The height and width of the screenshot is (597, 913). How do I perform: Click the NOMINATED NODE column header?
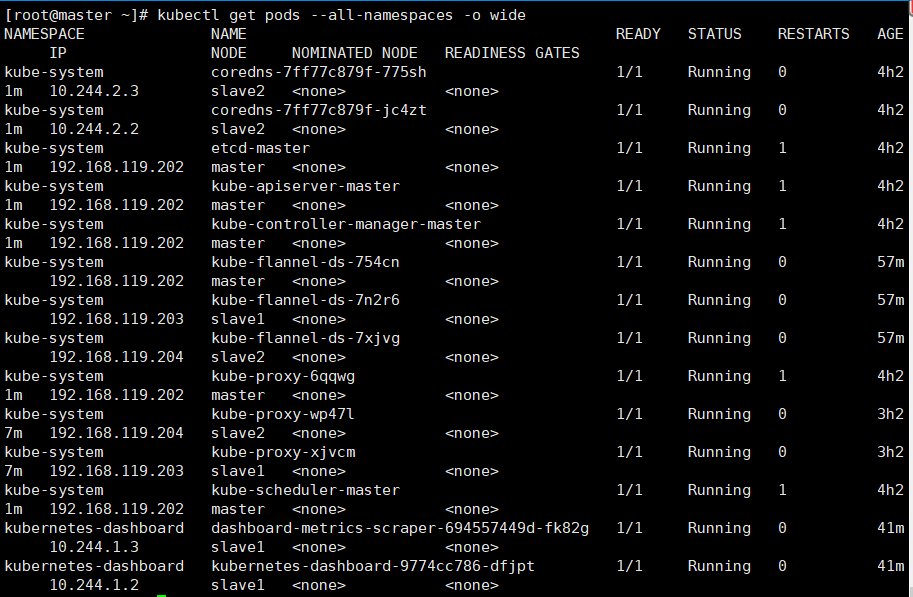(x=355, y=53)
